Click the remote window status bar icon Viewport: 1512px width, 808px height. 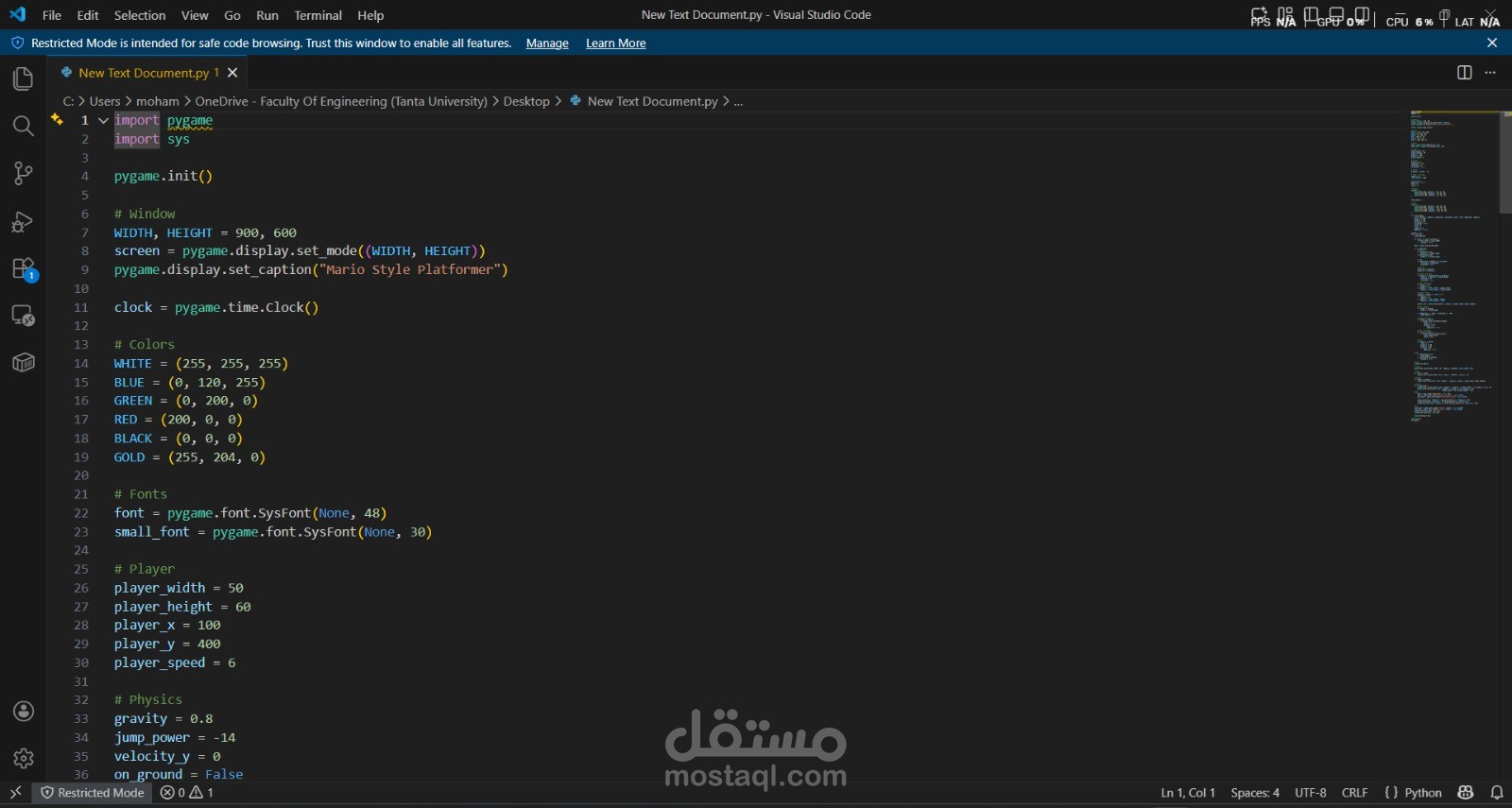[16, 793]
